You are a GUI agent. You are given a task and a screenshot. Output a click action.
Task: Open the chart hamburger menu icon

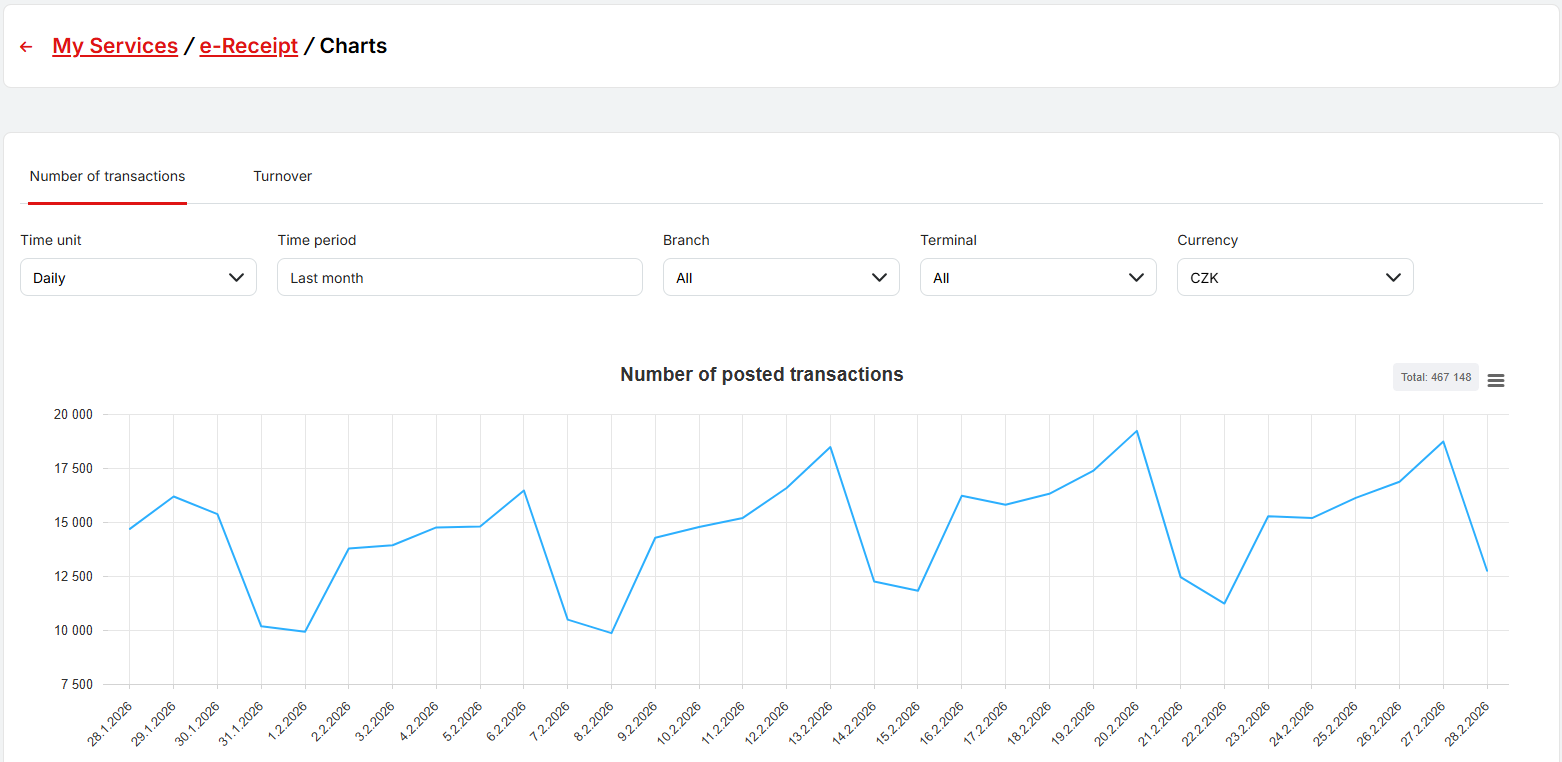[x=1495, y=380]
